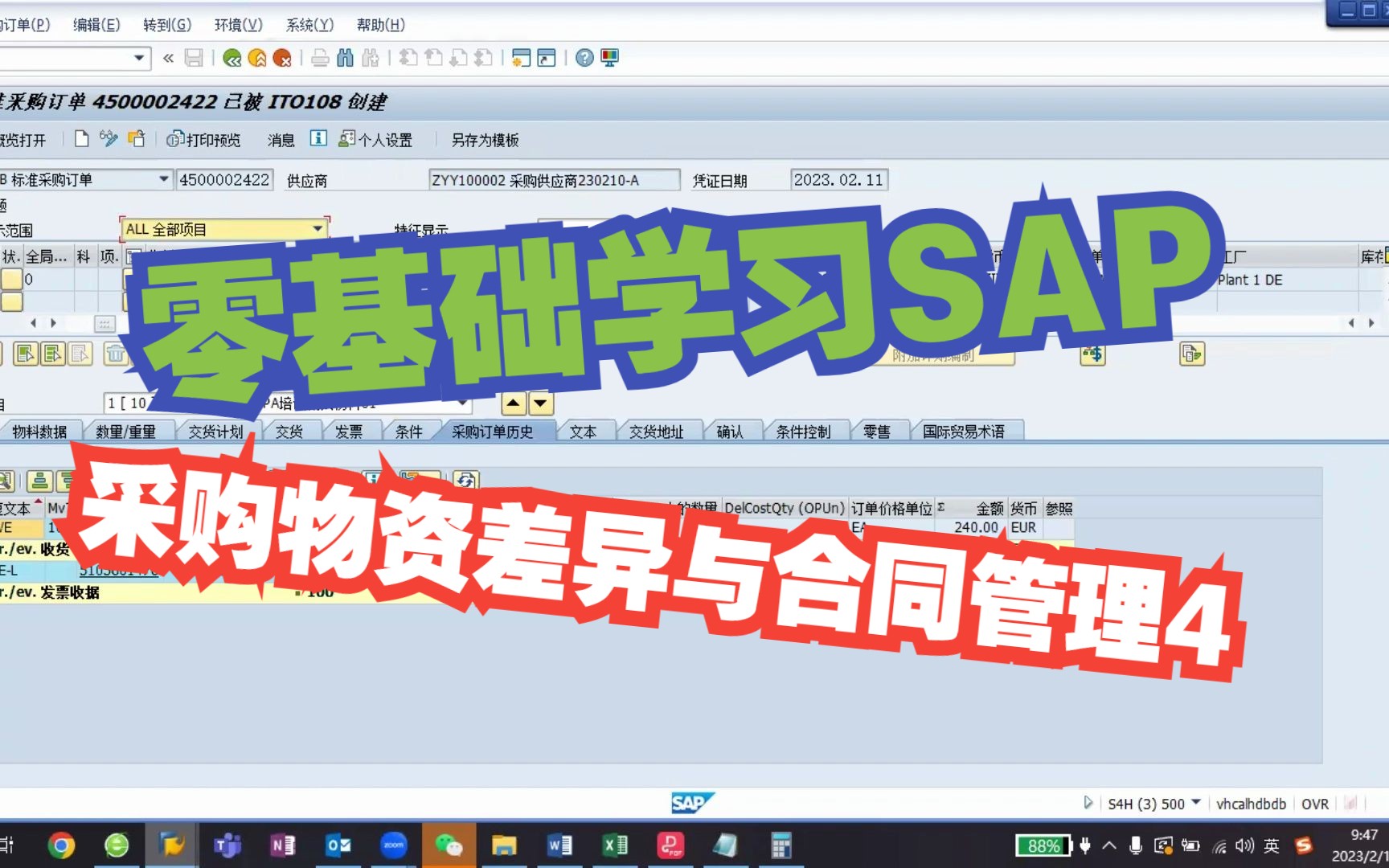
Task: Select the Find (binoculars) toolbar icon
Action: point(344,58)
